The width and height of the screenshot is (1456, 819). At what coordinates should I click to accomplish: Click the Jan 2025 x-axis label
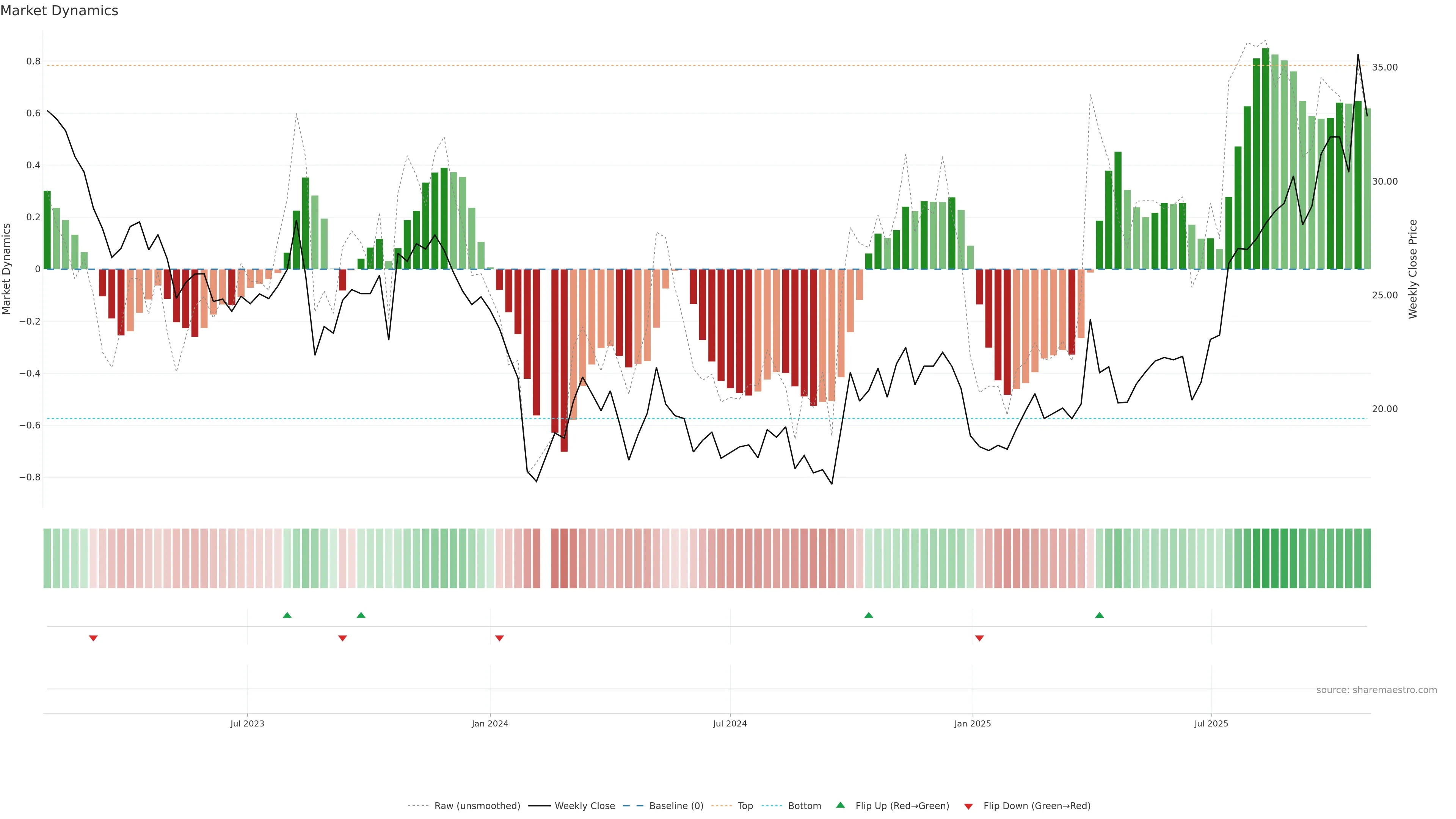pos(972,723)
